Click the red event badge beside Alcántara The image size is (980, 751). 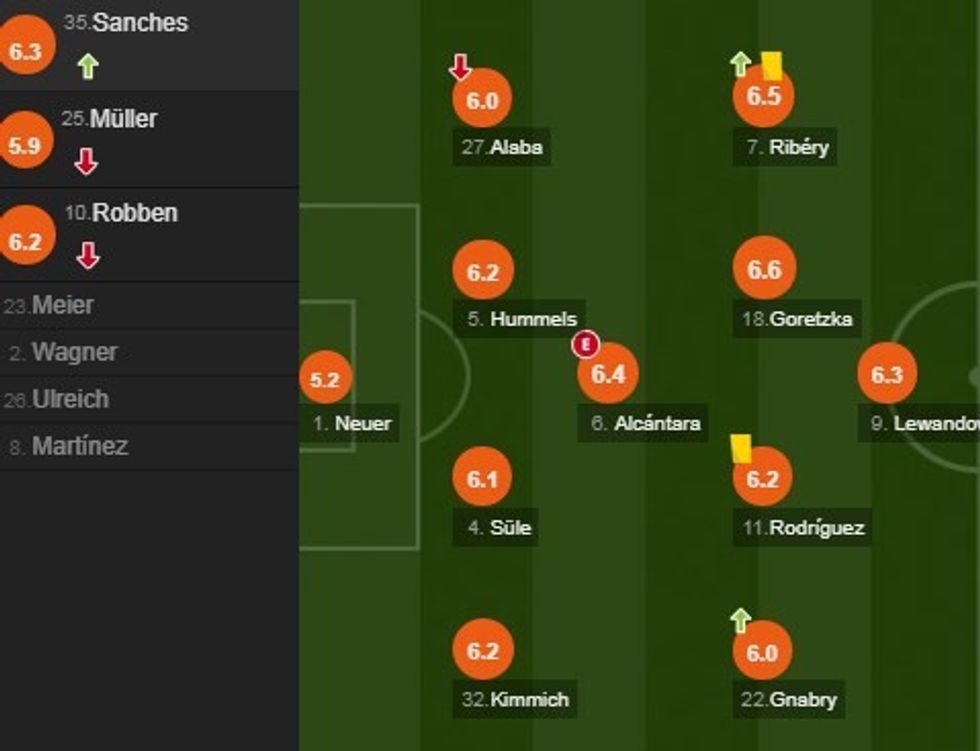585,346
